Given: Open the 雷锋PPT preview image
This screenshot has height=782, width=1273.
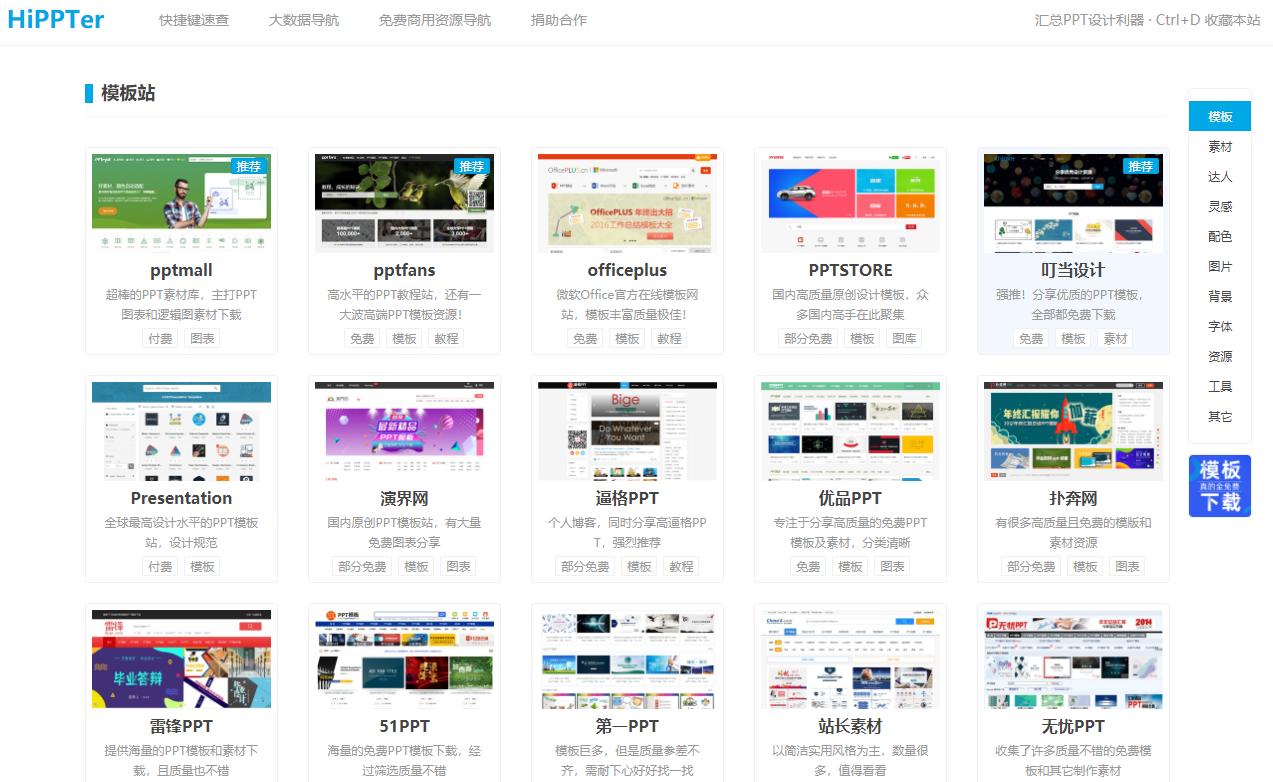Looking at the screenshot, I should 181,659.
